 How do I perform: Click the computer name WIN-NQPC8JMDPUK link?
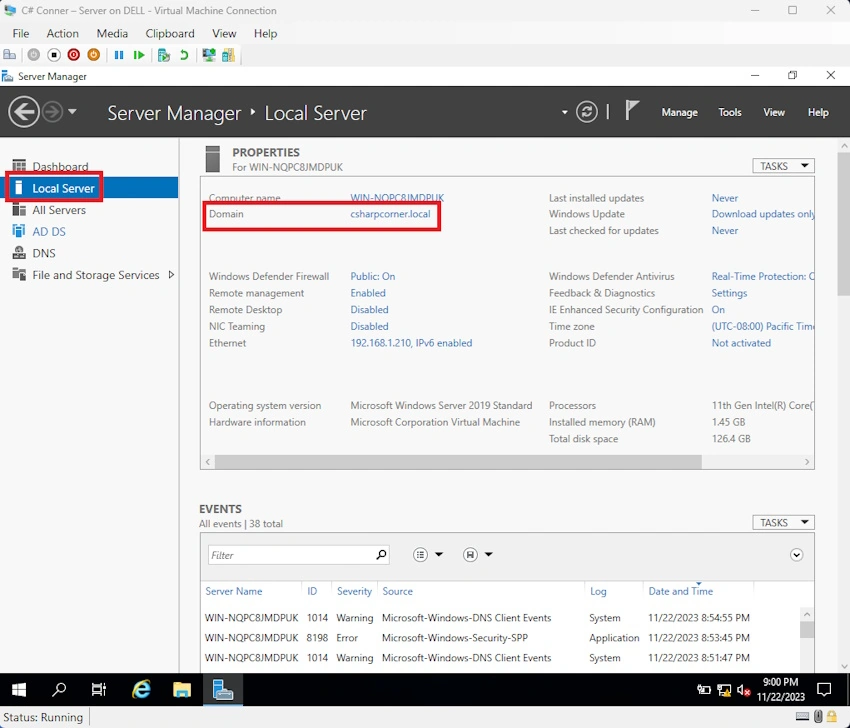click(397, 198)
